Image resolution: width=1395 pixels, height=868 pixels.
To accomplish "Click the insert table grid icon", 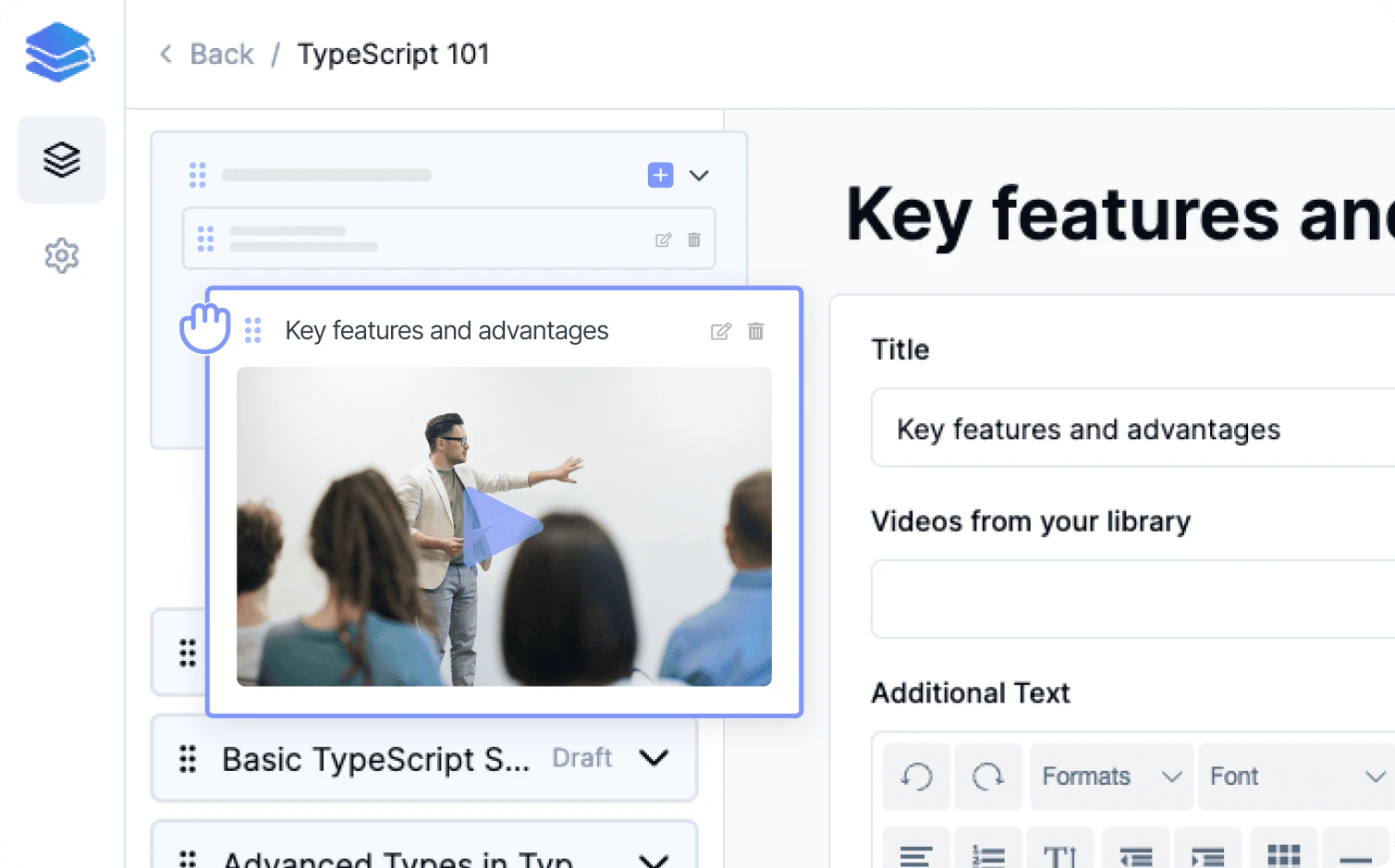I will [1283, 855].
